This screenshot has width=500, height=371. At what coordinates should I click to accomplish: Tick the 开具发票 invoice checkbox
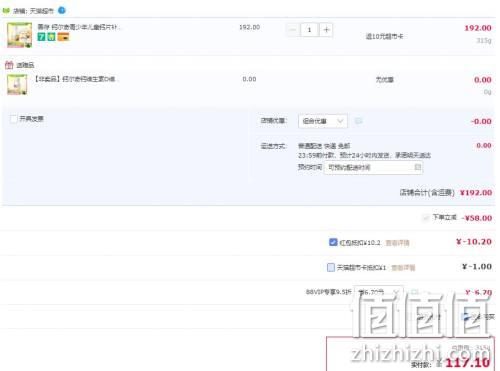coord(13,119)
